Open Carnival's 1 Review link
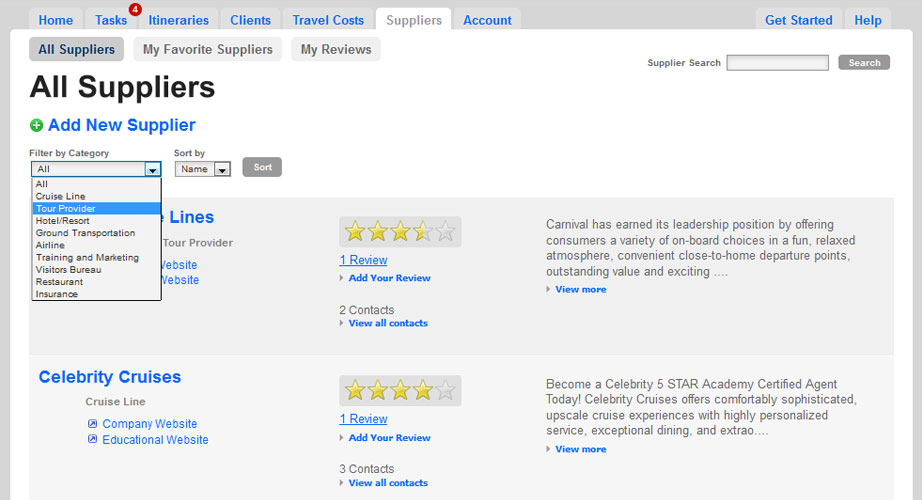This screenshot has width=922, height=500. point(363,260)
